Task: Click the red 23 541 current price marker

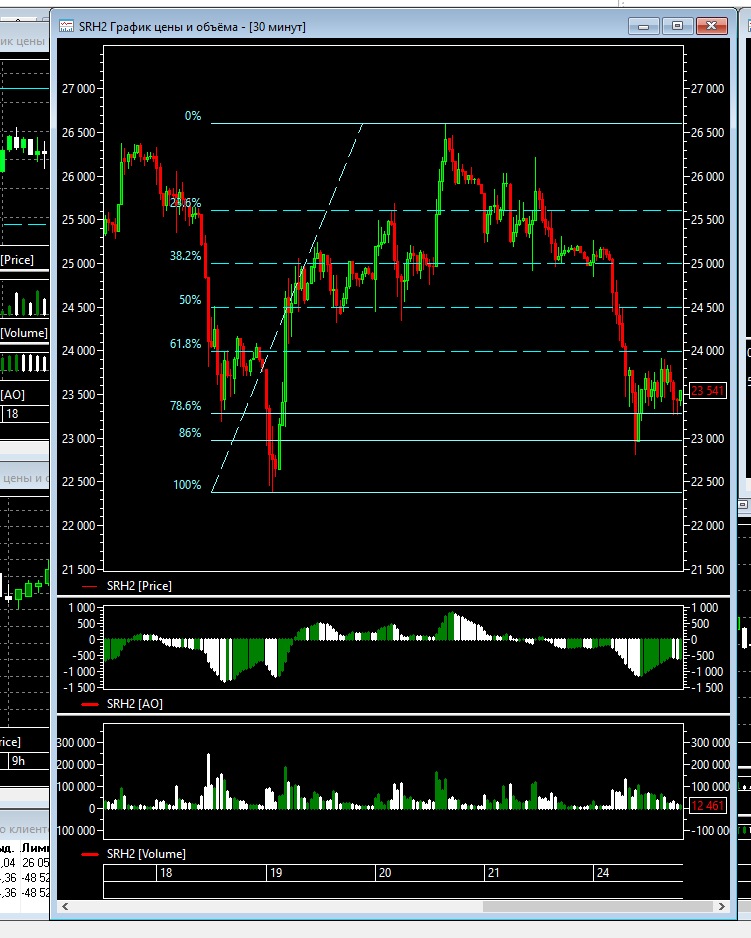Action: [x=707, y=391]
